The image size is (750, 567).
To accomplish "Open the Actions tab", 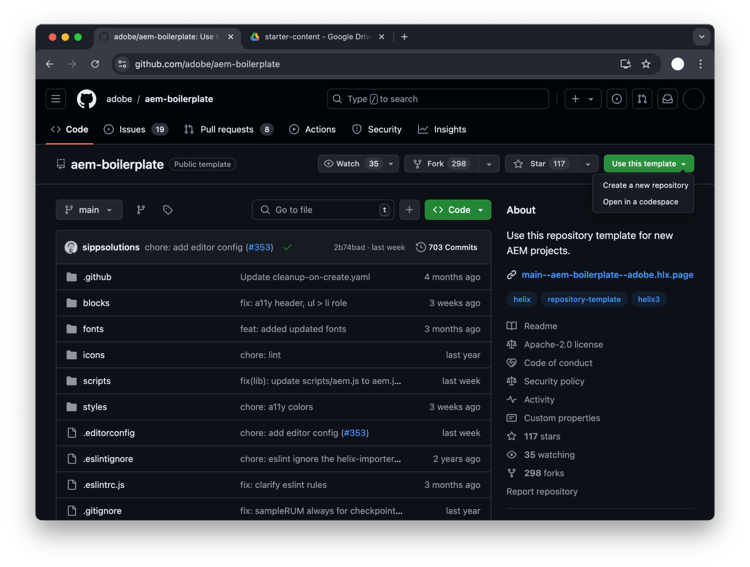I will tap(312, 130).
